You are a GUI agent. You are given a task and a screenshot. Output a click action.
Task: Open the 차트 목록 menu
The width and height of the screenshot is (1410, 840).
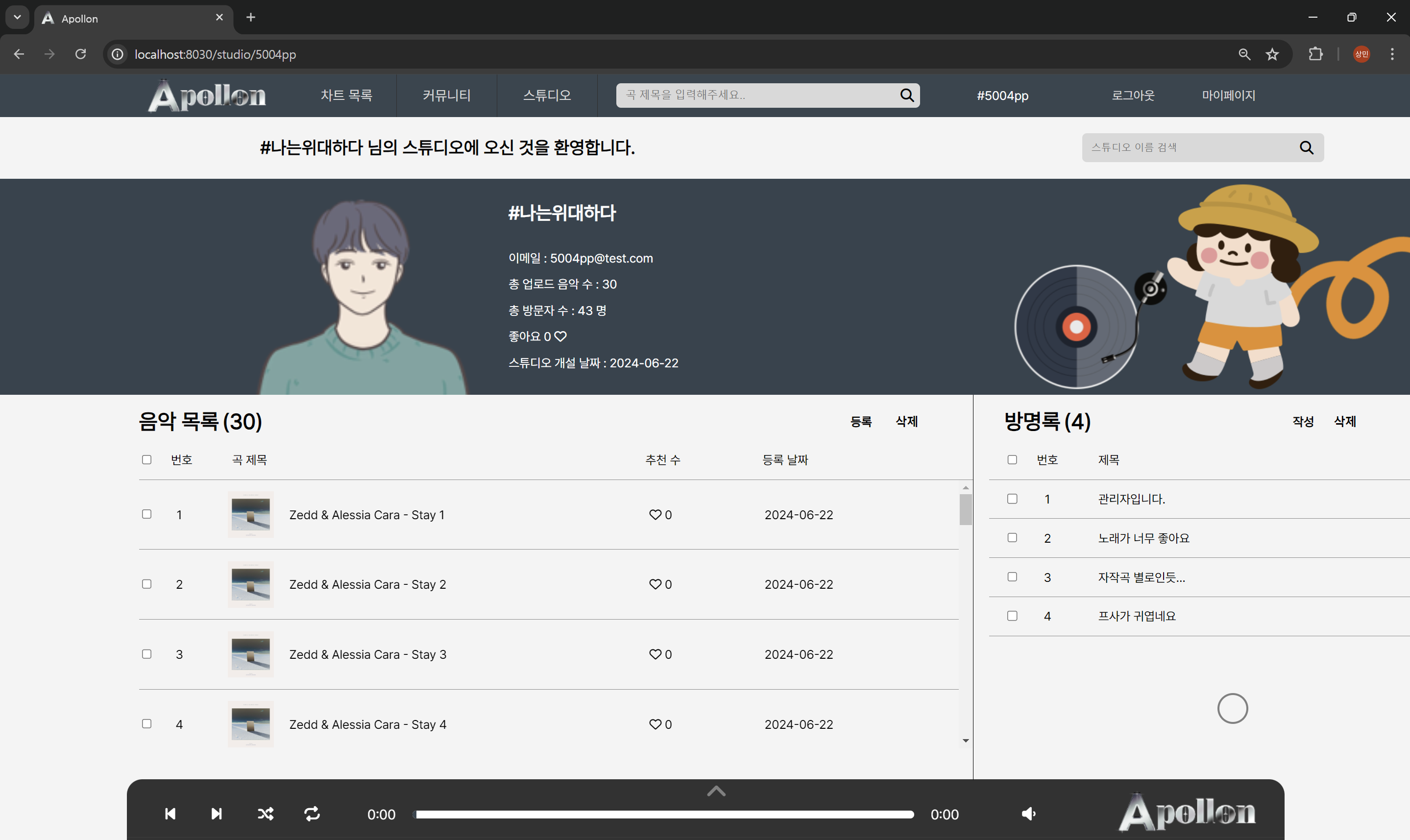click(x=346, y=95)
